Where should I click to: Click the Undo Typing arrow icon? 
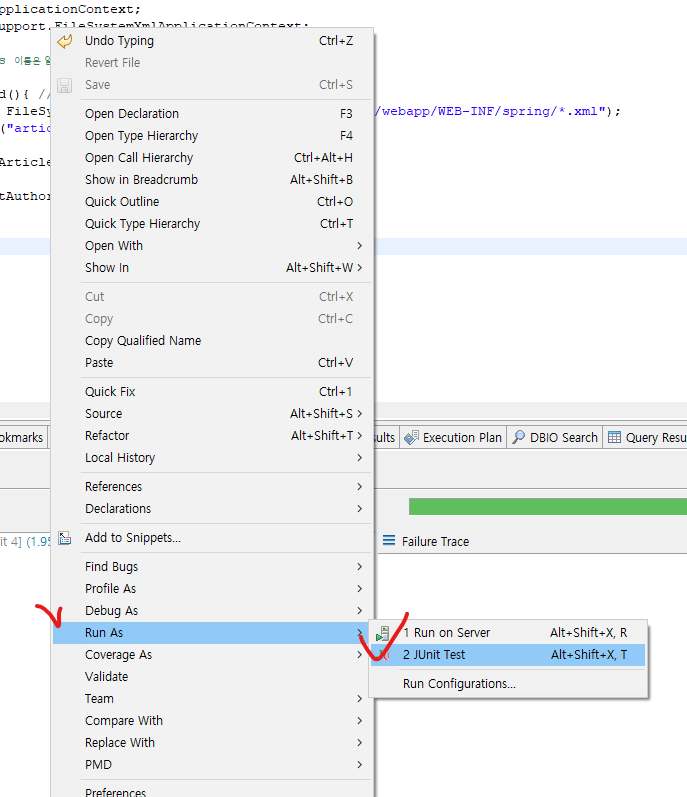65,41
